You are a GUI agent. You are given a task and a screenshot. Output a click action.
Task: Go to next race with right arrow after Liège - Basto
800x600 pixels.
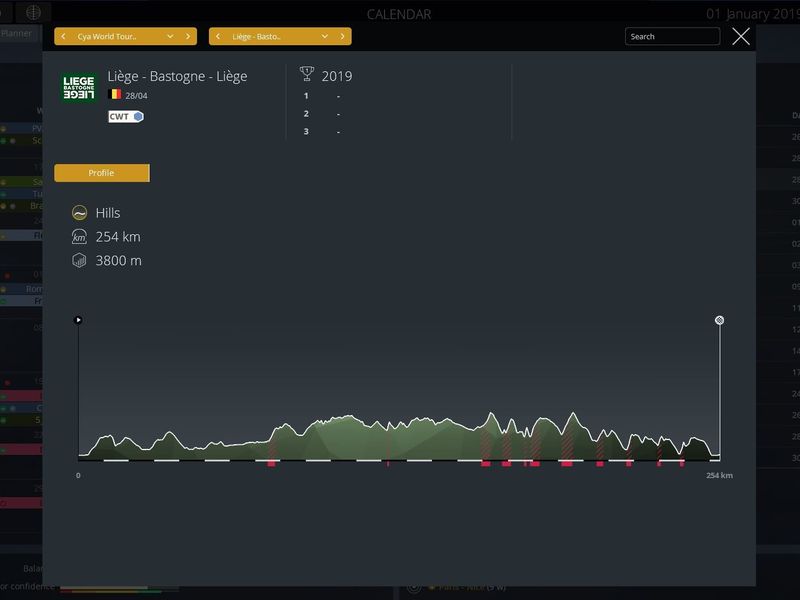tap(342, 36)
